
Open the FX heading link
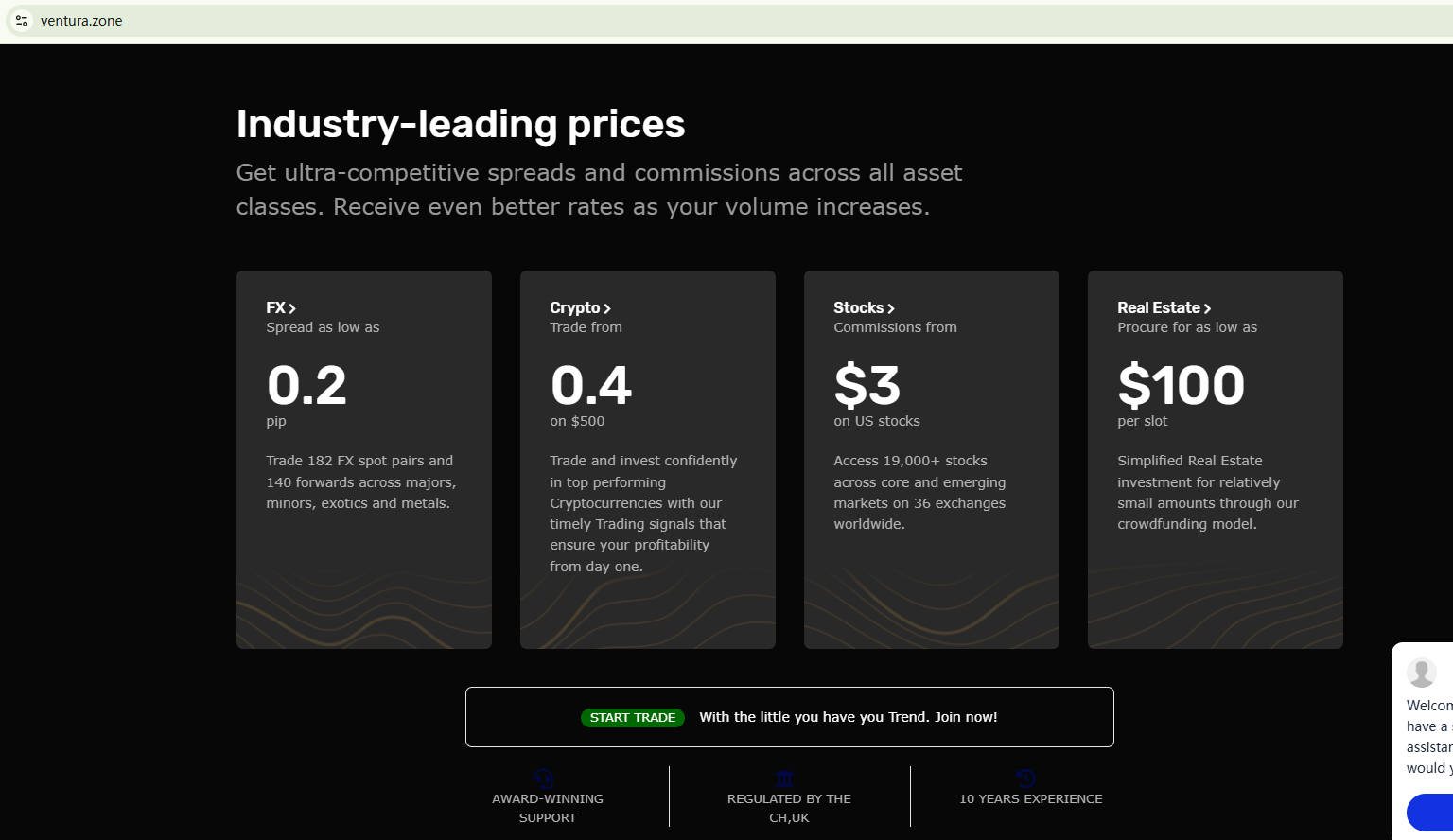coord(275,307)
